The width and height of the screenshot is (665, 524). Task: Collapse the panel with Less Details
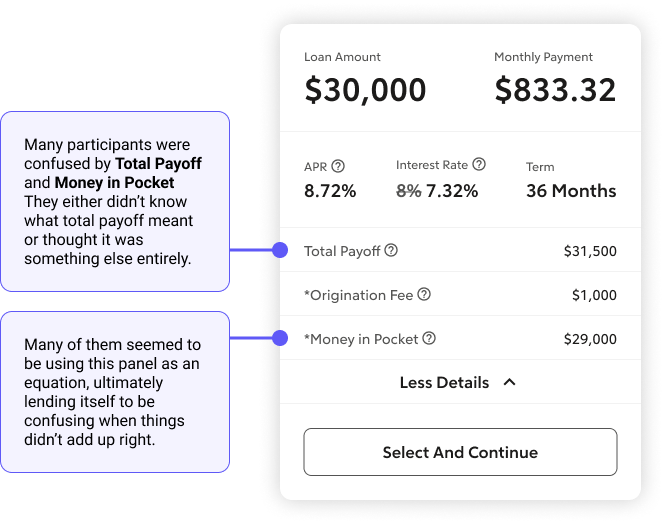click(444, 382)
